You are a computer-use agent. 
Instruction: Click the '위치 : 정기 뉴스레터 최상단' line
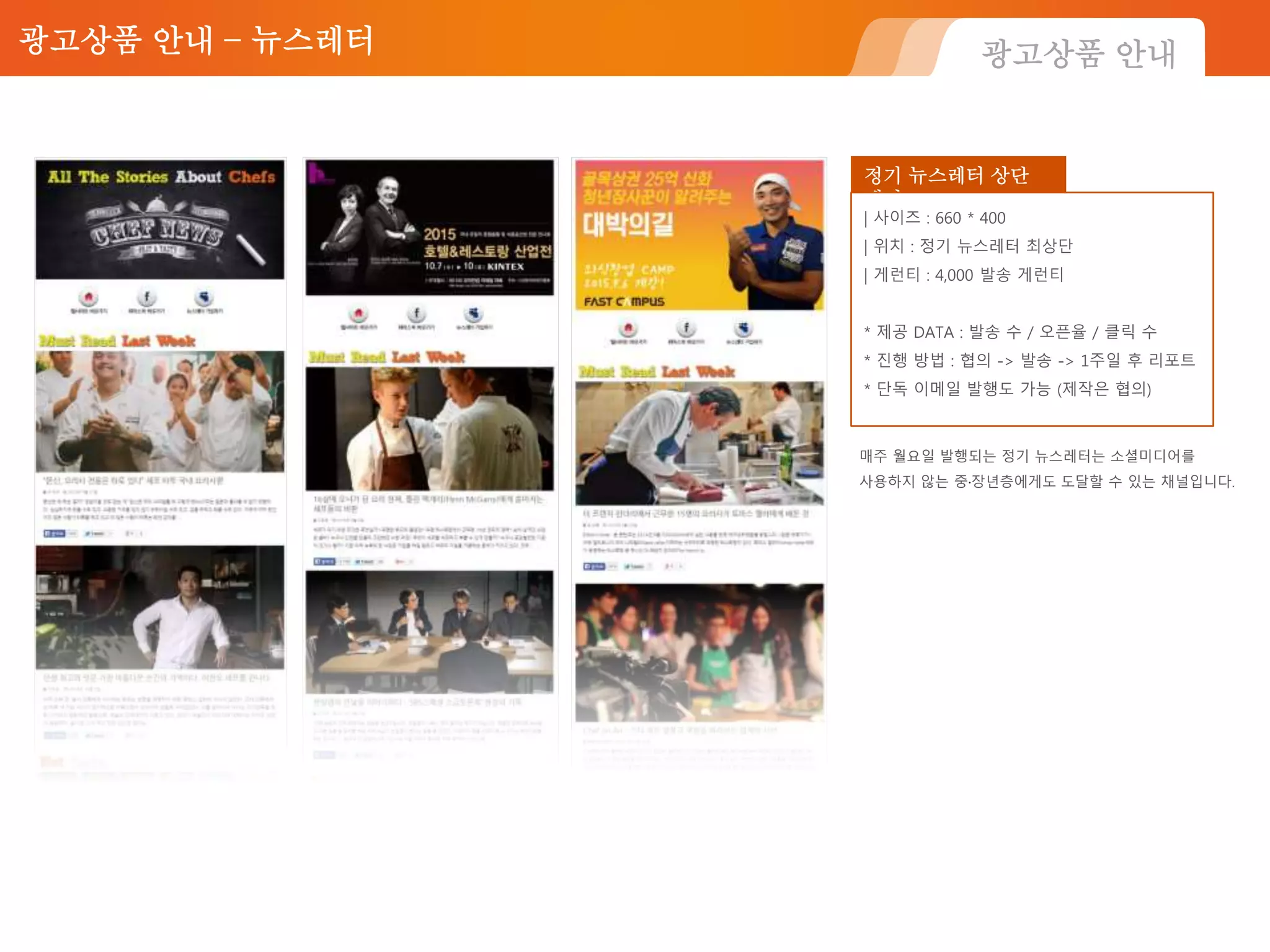pos(968,246)
